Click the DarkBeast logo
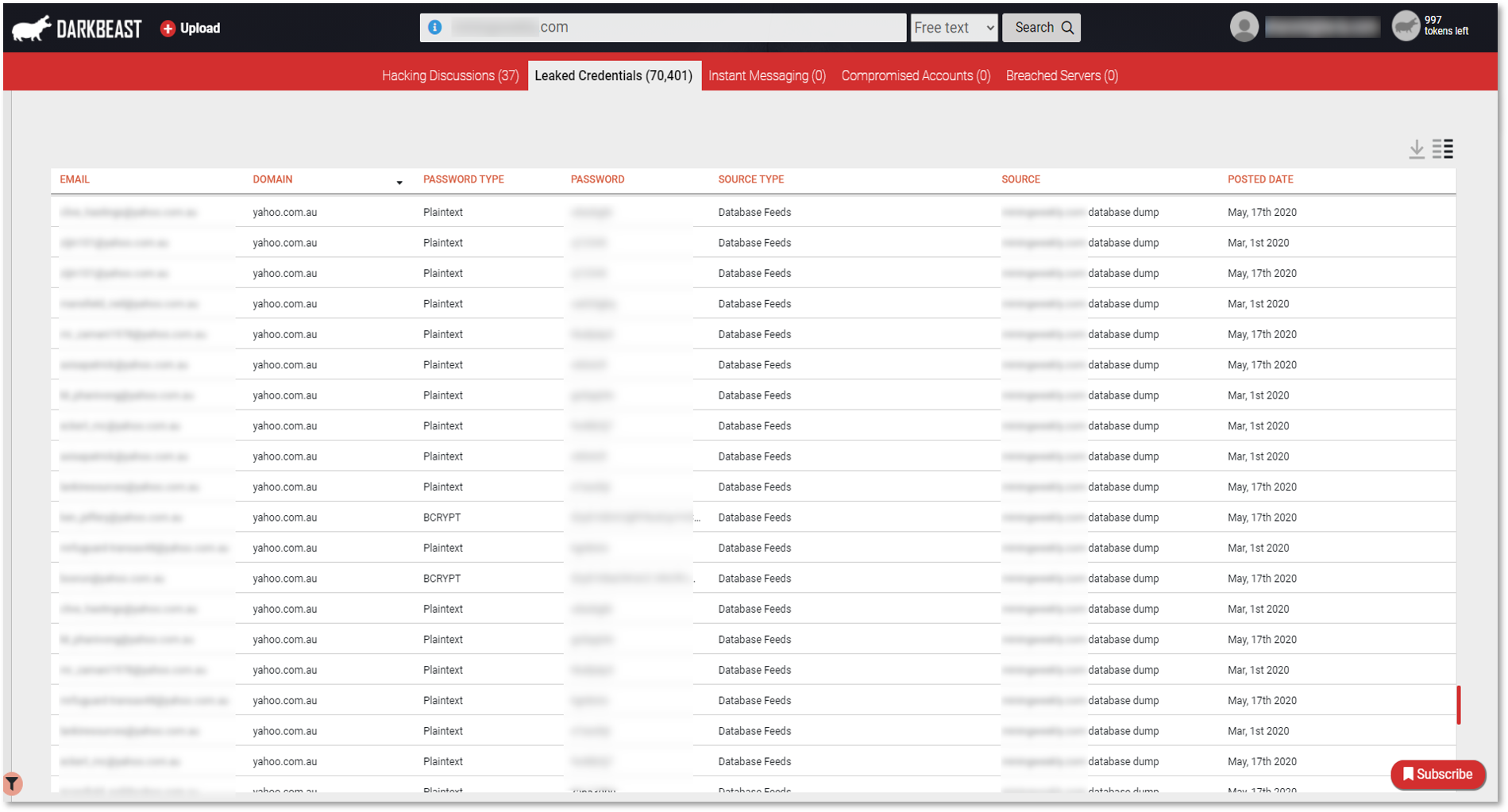This screenshot has width=1508, height=812. tap(77, 29)
